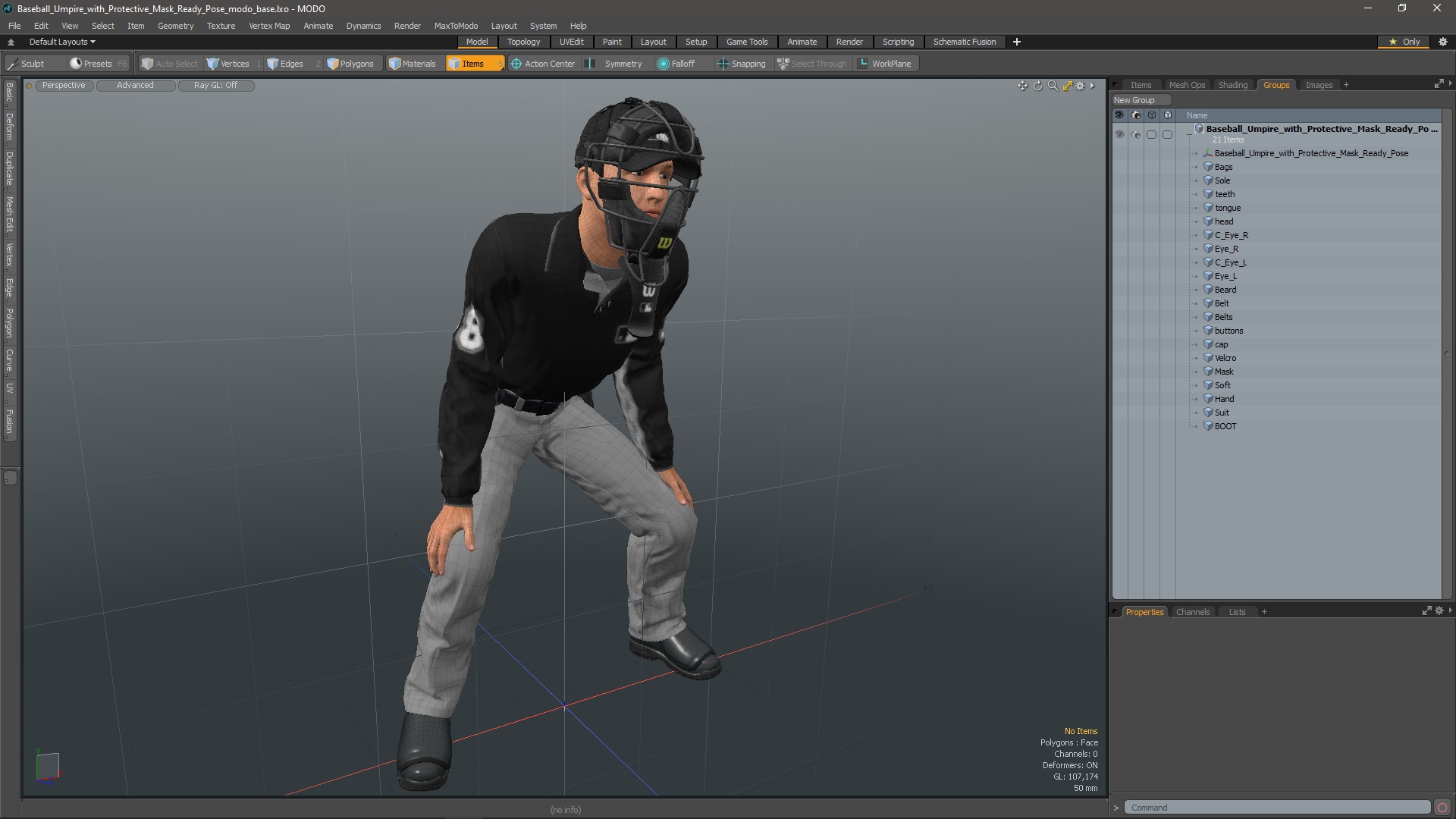Select the Mask item in the group list
The image size is (1456, 819).
(x=1224, y=372)
